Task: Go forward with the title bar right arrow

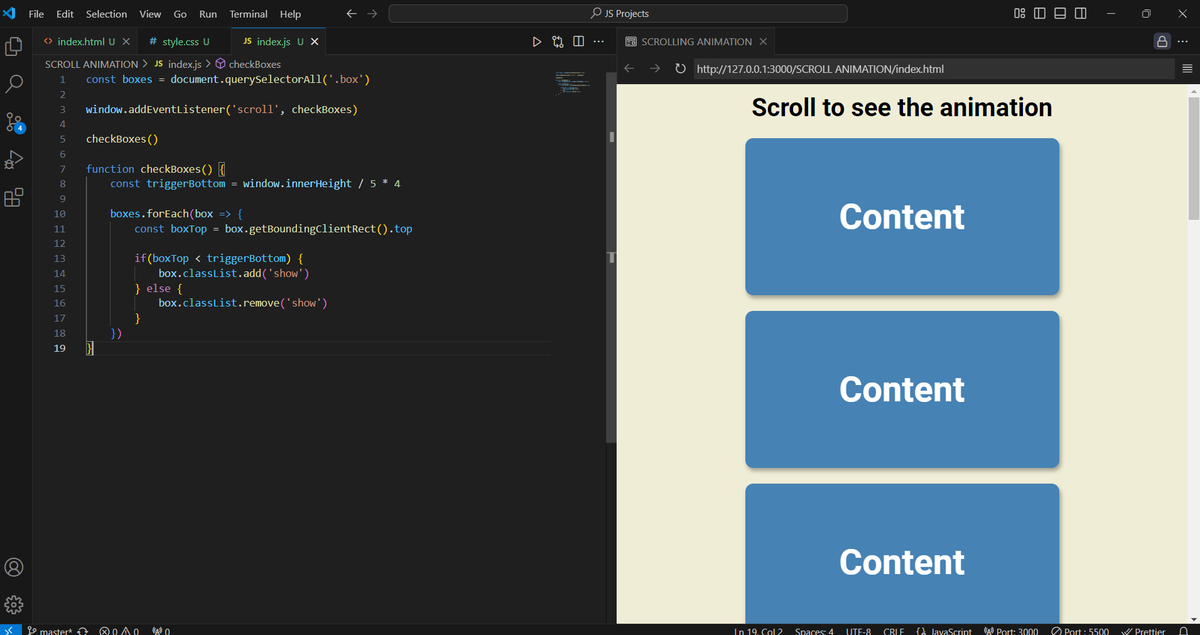Action: [372, 14]
